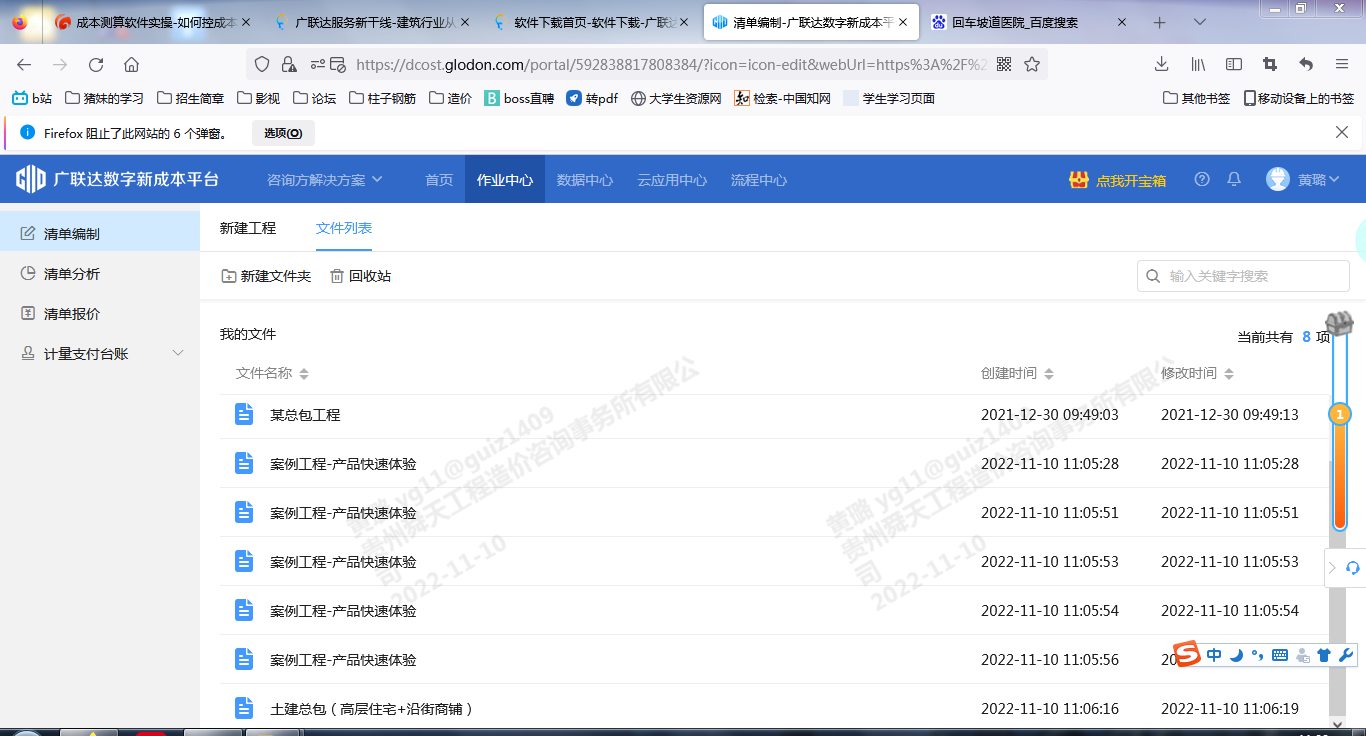The width and height of the screenshot is (1366, 736).
Task: Open the browser home page icon
Action: [x=131, y=64]
